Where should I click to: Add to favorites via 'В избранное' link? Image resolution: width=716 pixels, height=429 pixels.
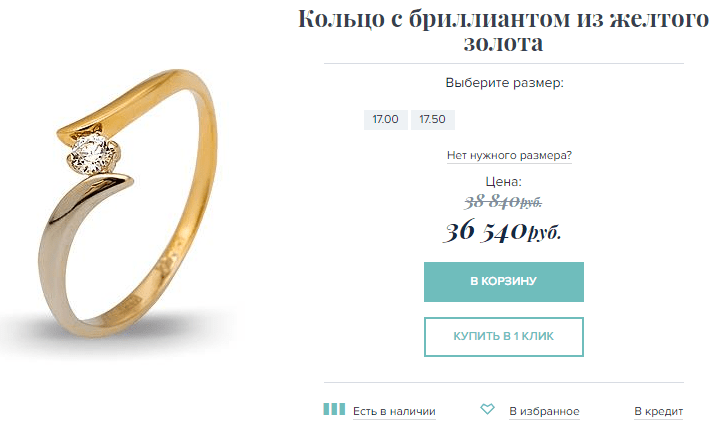[544, 411]
